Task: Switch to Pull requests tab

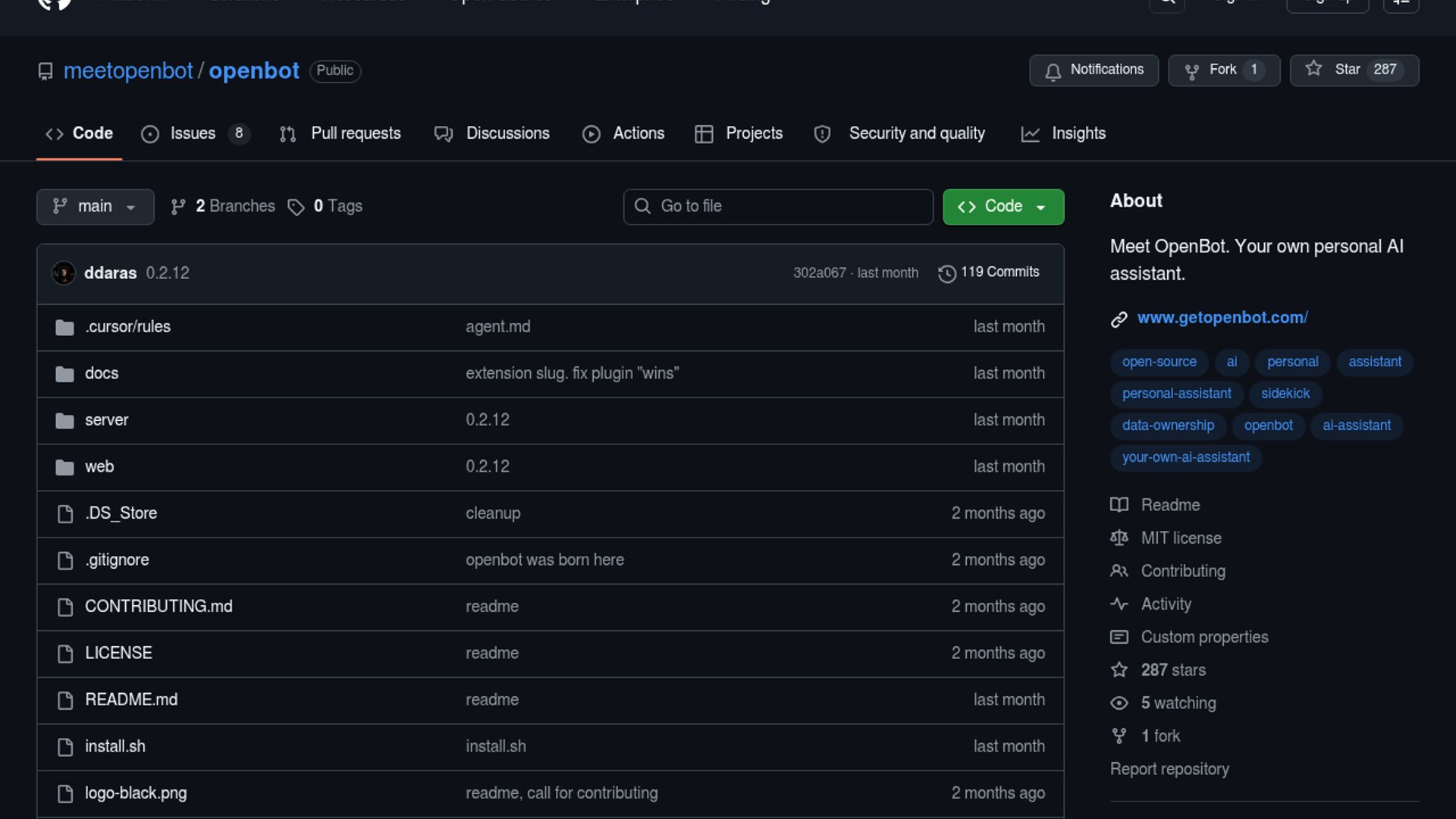Action: click(x=355, y=133)
